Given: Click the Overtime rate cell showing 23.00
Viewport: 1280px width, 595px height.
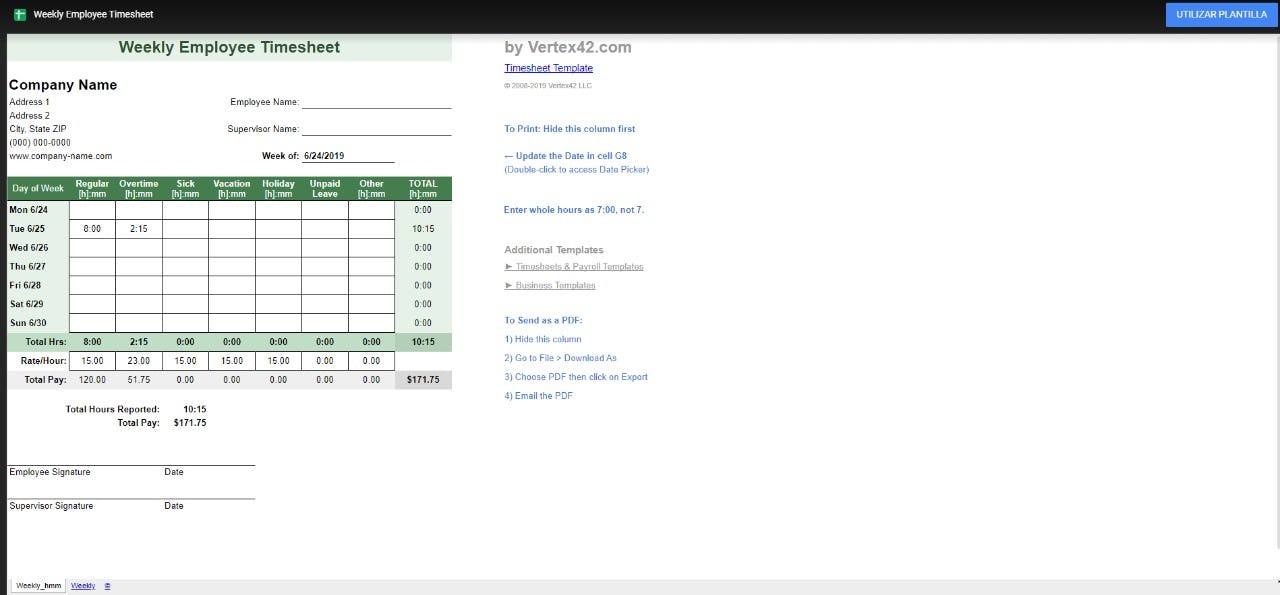Looking at the screenshot, I should tap(139, 361).
